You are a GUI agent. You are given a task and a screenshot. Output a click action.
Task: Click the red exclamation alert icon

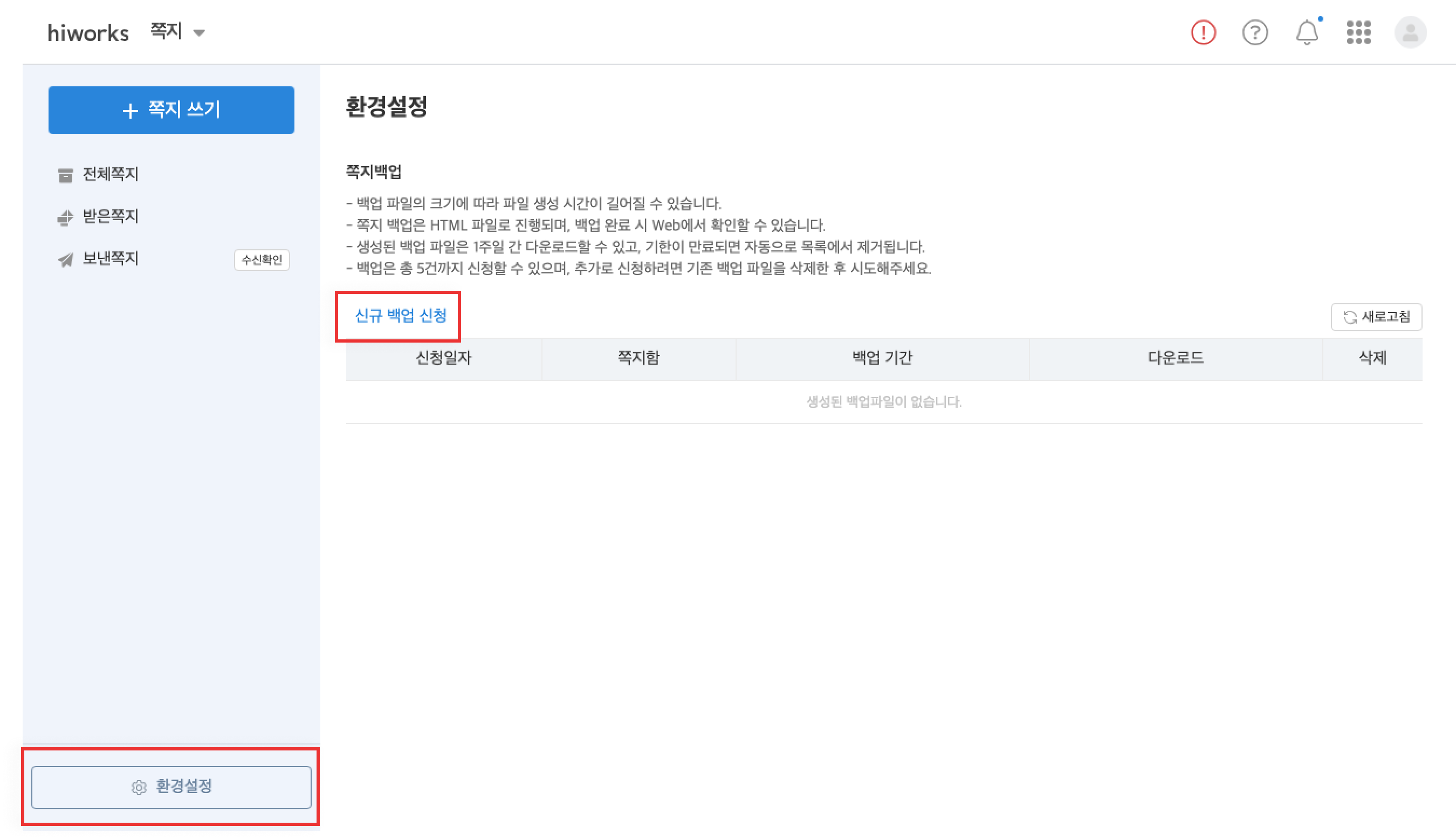pos(1203,32)
